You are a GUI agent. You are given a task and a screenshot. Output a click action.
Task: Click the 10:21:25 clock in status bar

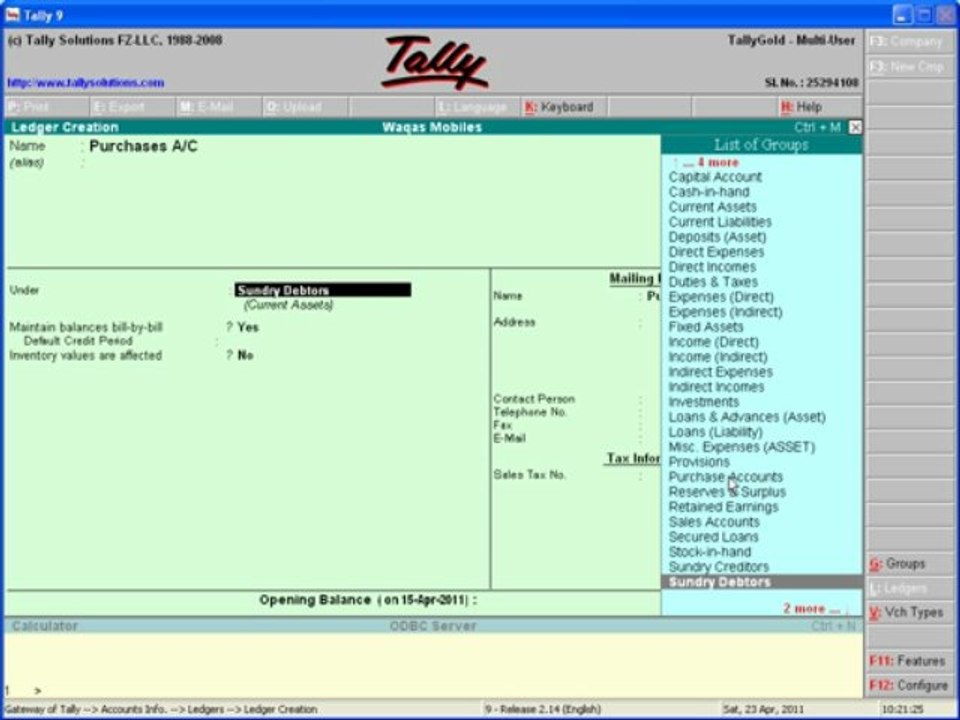(x=902, y=710)
